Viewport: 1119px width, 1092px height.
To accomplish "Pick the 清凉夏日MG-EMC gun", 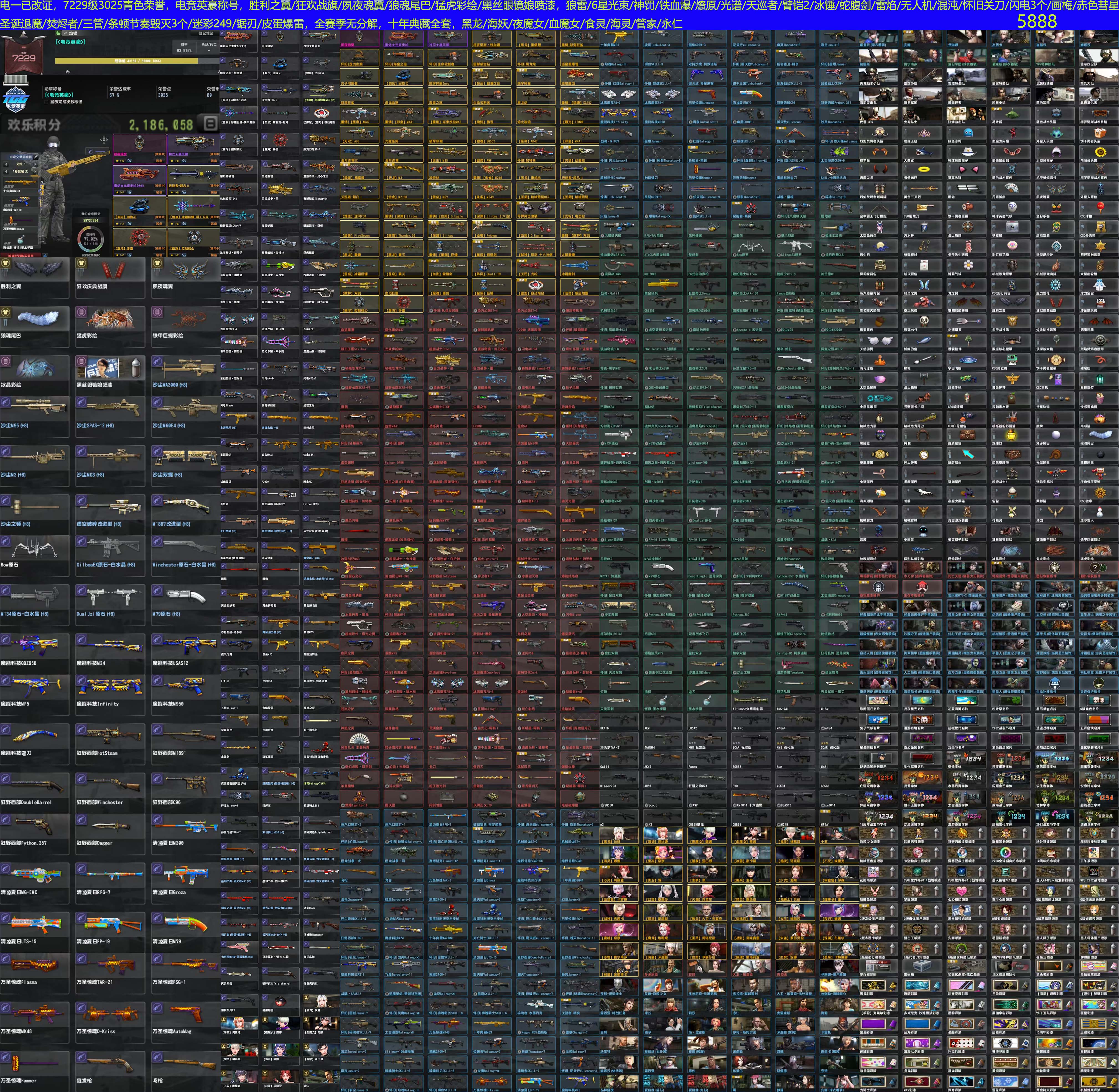I will pyautogui.click(x=34, y=884).
